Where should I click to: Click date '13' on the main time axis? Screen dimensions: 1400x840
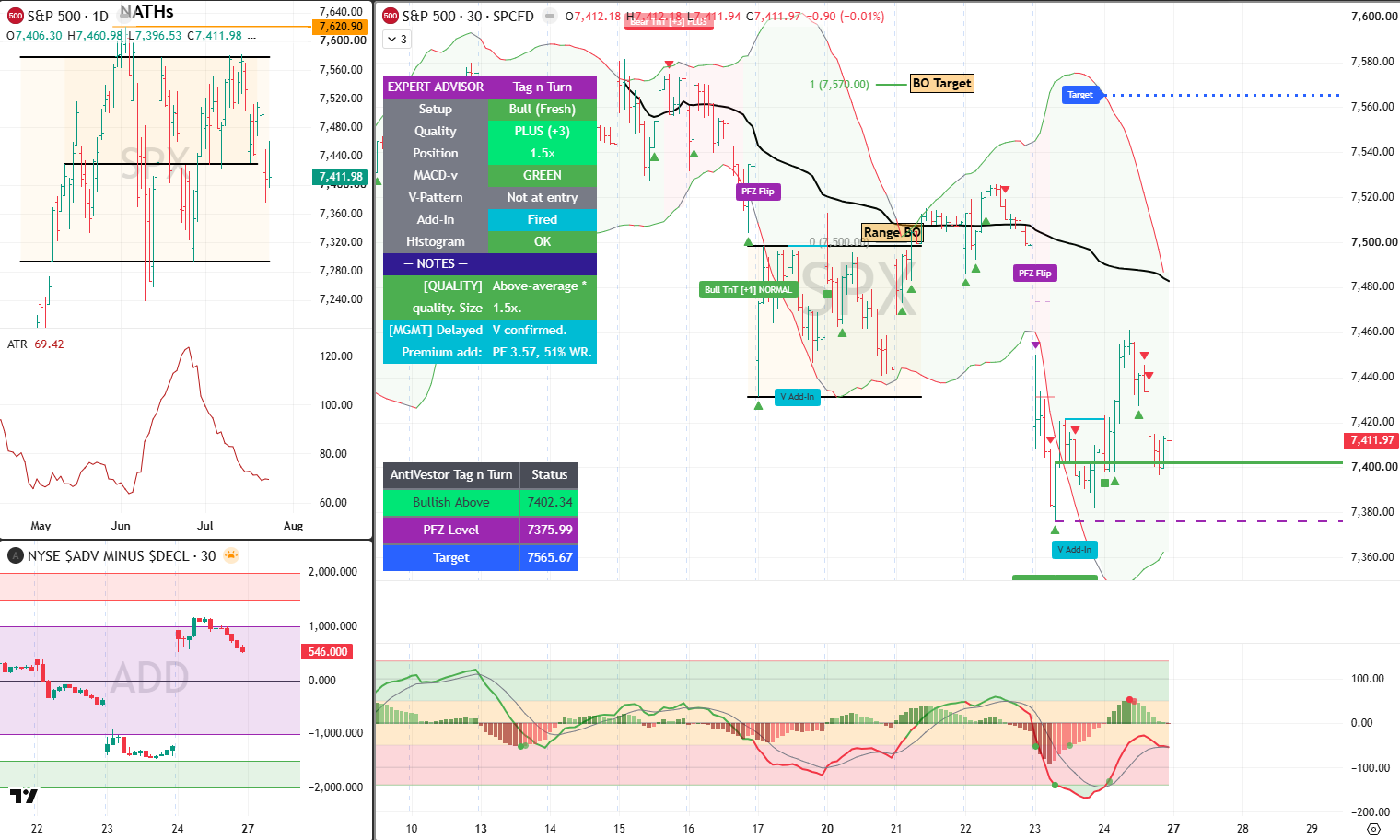coord(481,828)
